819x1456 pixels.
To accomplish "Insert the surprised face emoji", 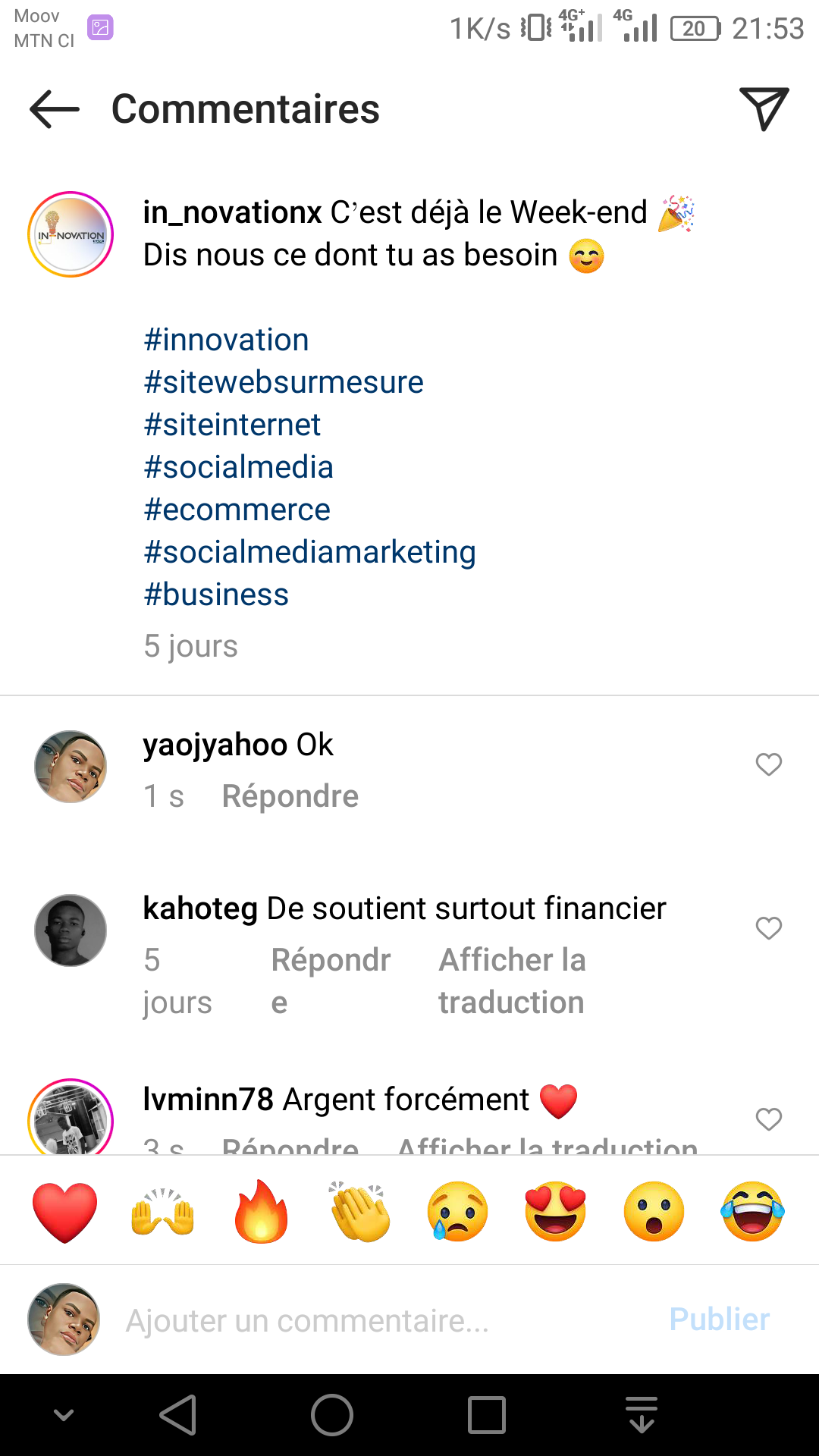I will pyautogui.click(x=654, y=1211).
